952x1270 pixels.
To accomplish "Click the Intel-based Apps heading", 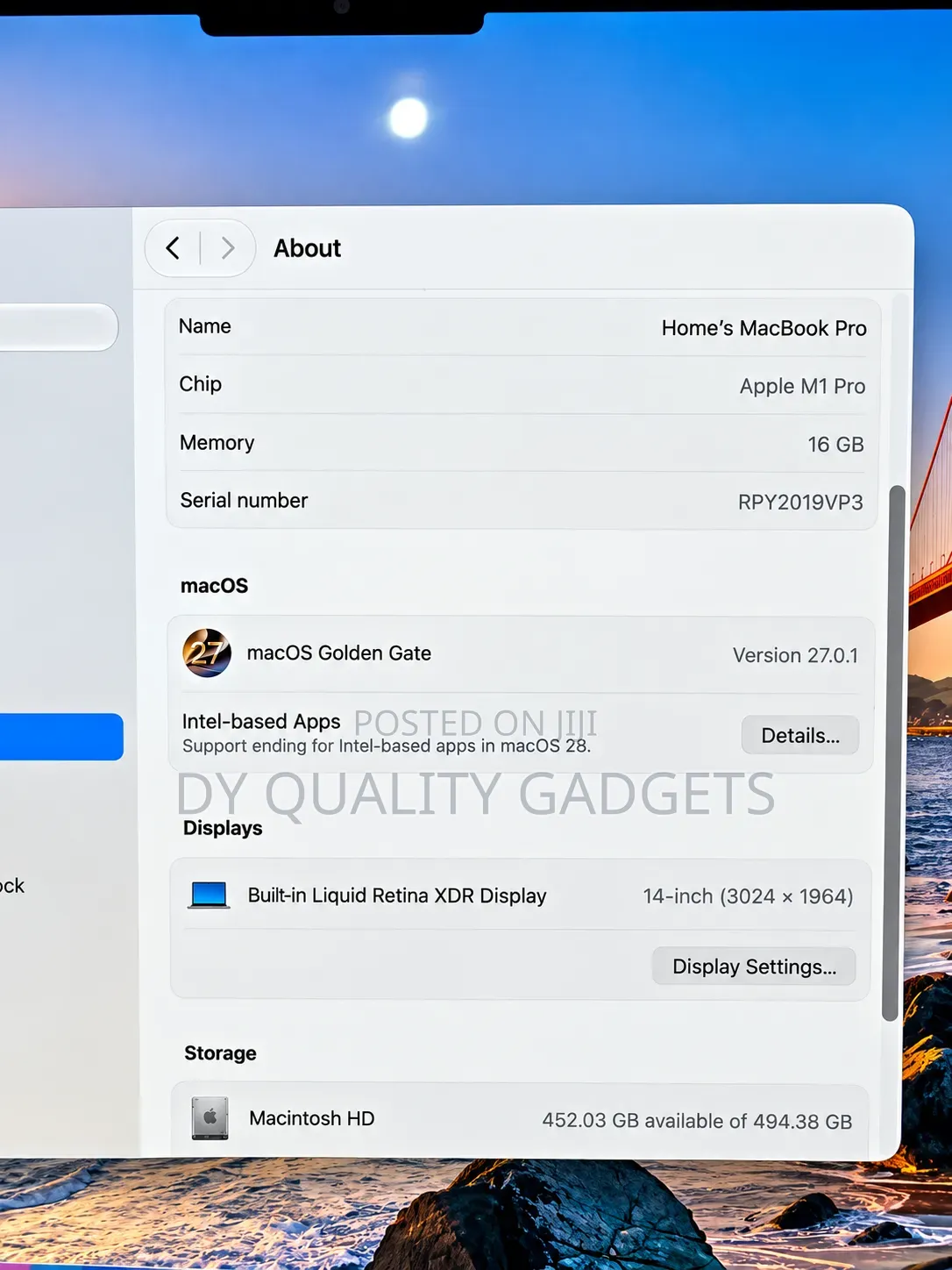I will click(x=261, y=721).
